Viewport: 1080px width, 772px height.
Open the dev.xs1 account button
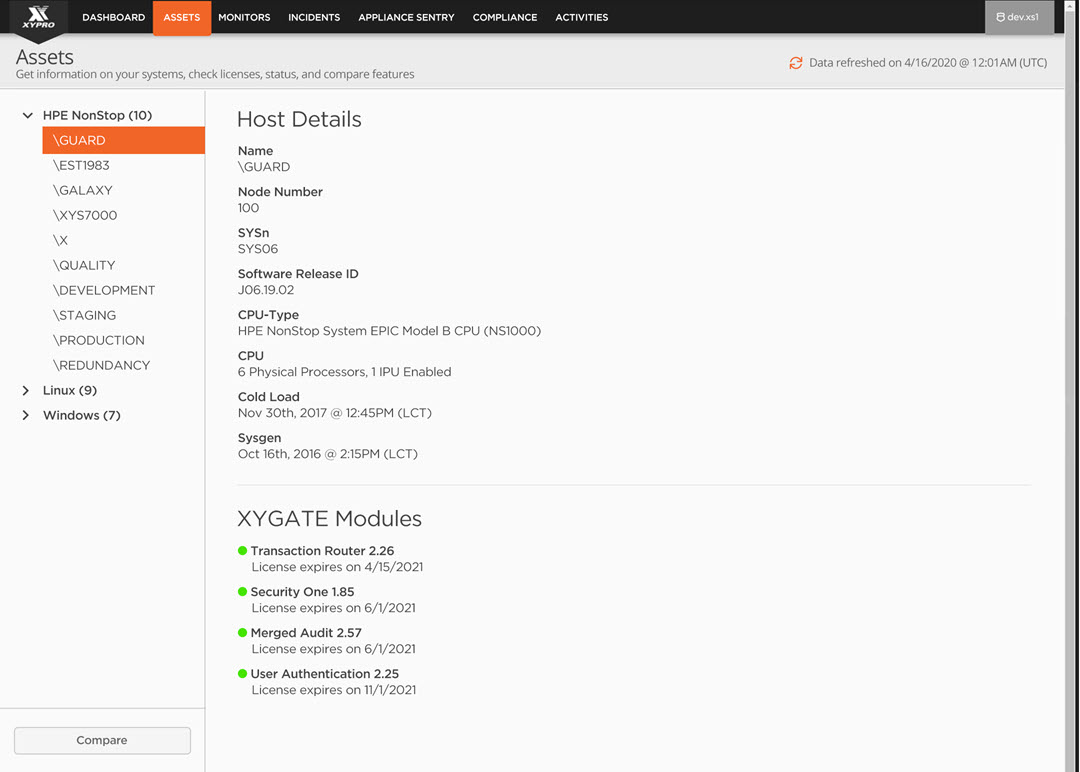click(1019, 17)
